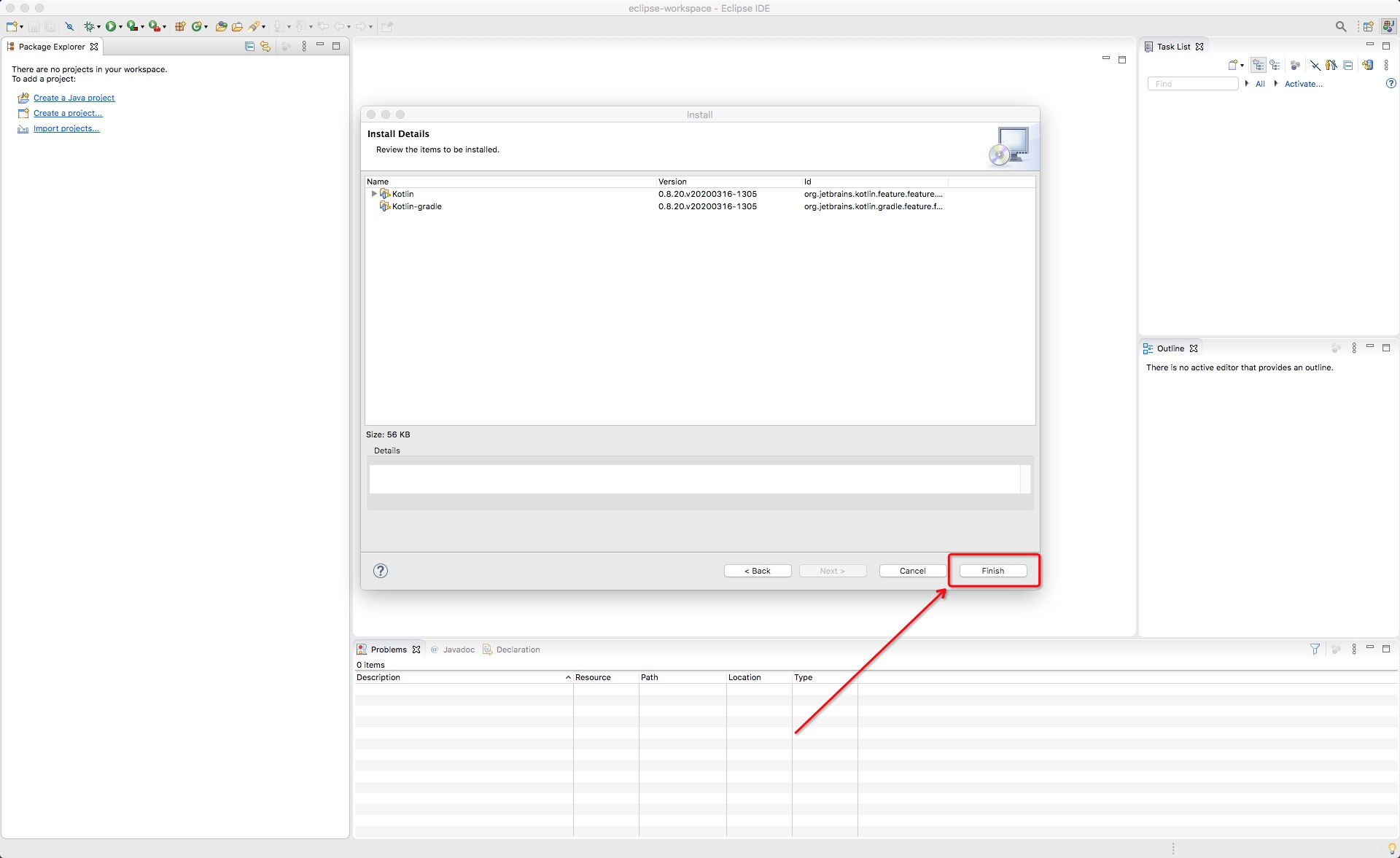Click the Activate... link in Task List
Image resolution: width=1400 pixels, height=858 pixels.
click(1303, 84)
